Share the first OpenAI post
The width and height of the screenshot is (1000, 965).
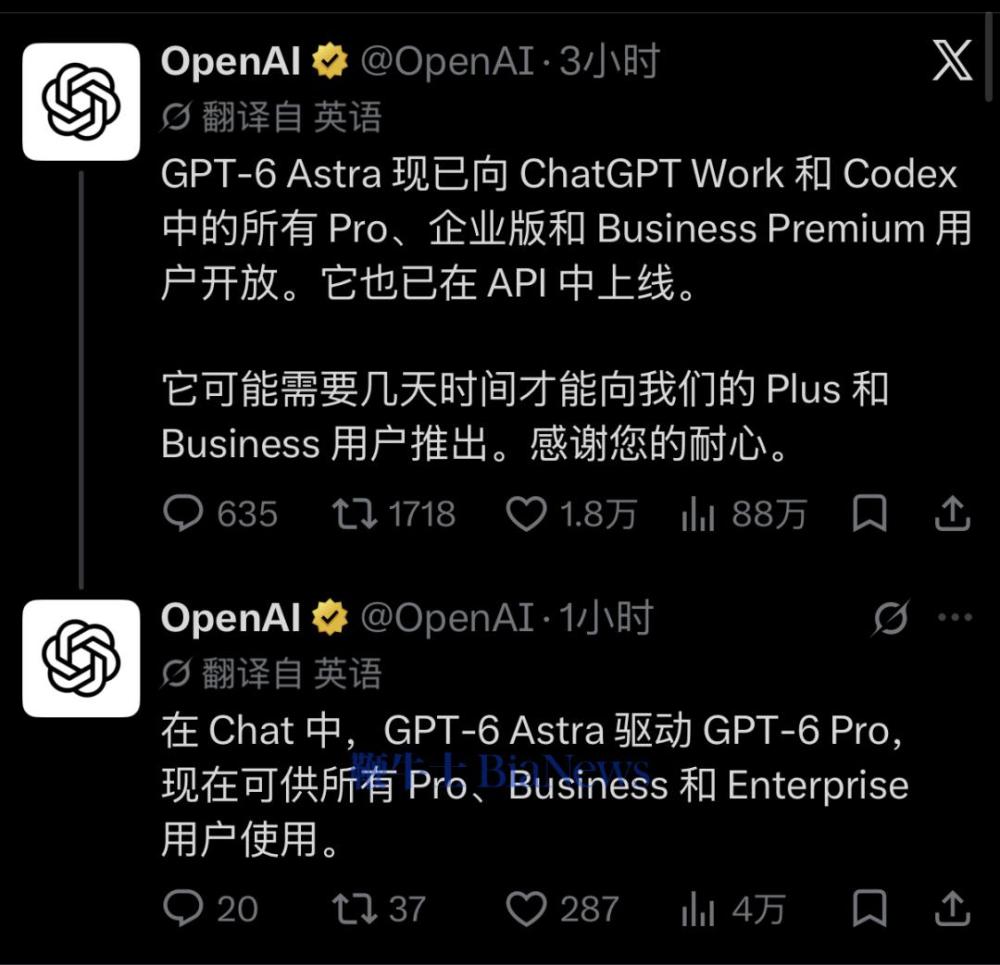(x=952, y=513)
